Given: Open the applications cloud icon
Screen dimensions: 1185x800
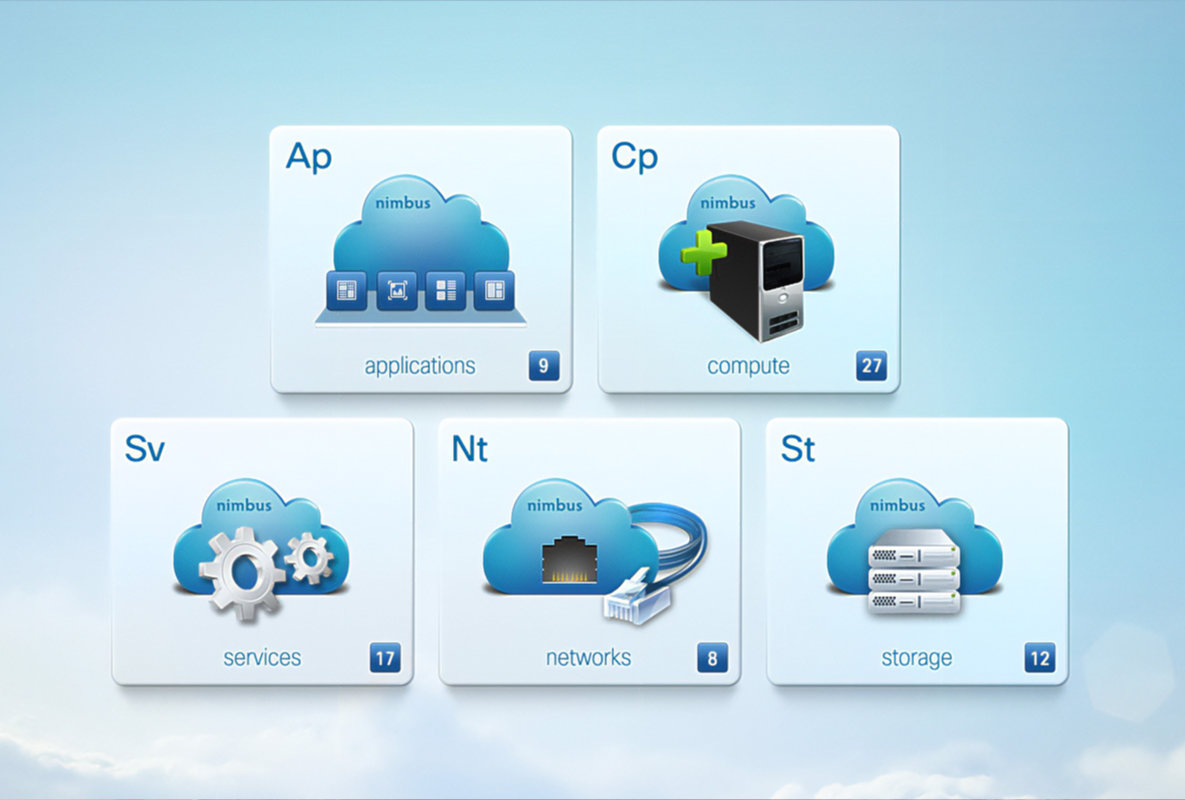Looking at the screenshot, I should point(421,251).
